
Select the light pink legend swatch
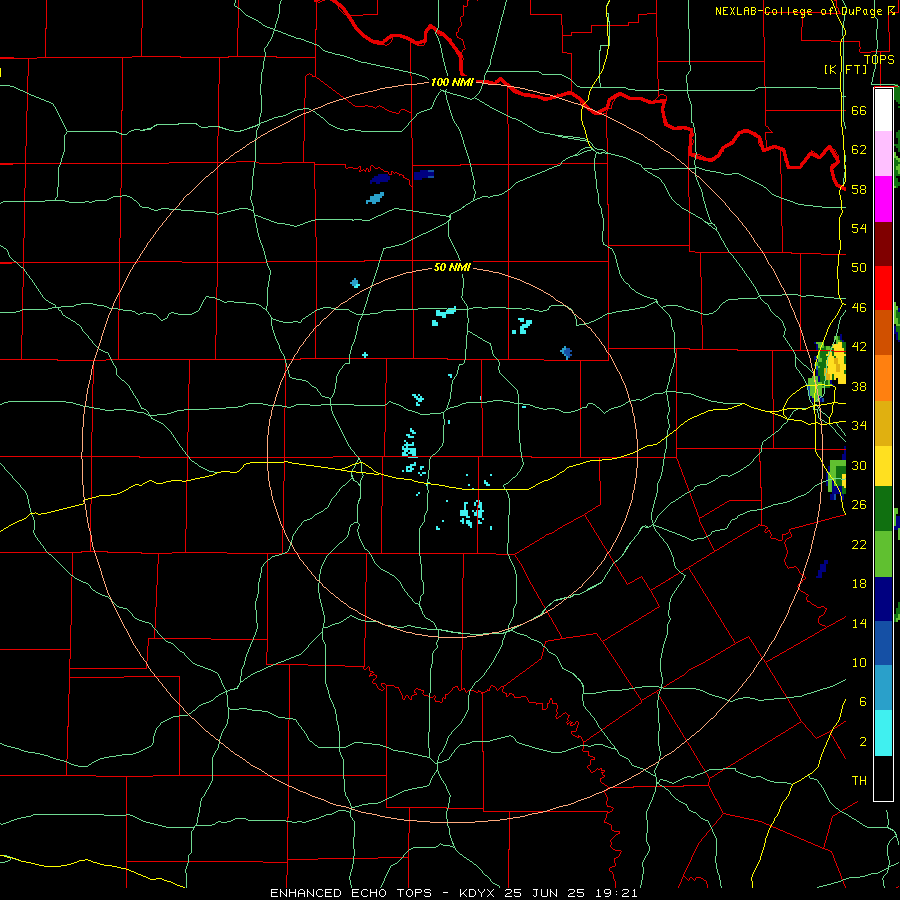[x=883, y=153]
